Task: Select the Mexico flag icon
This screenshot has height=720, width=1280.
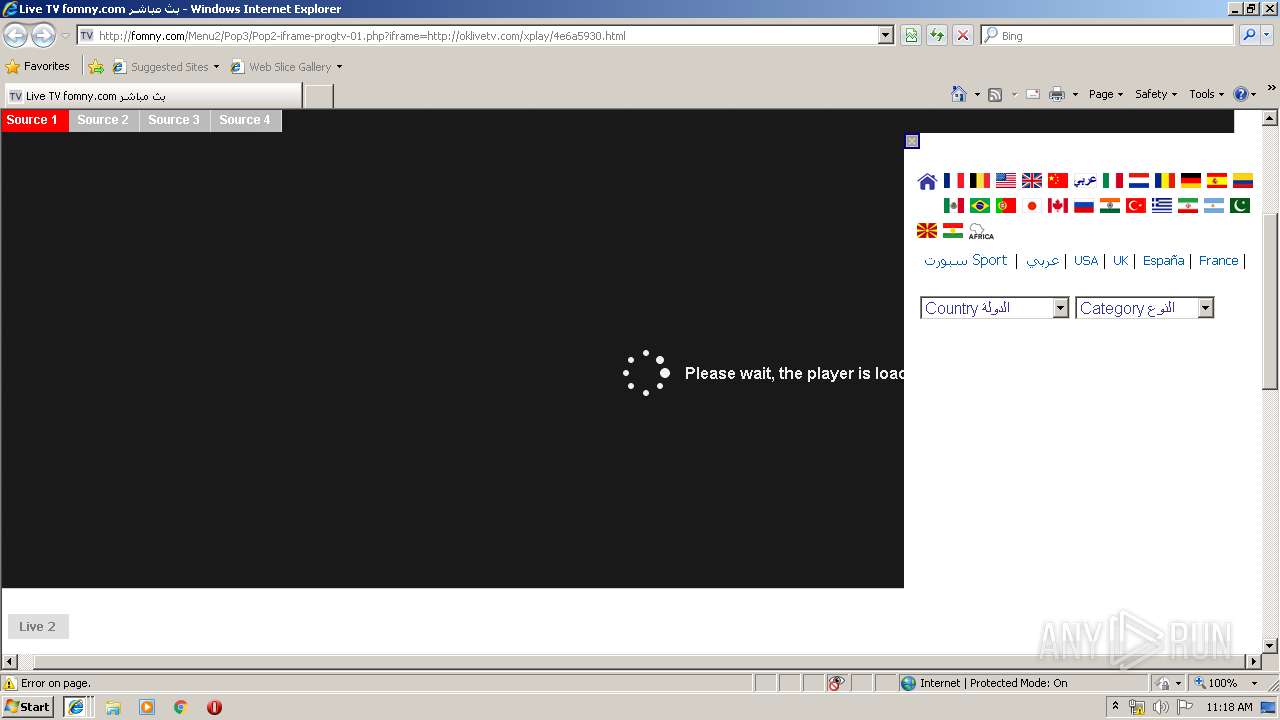Action: [954, 205]
